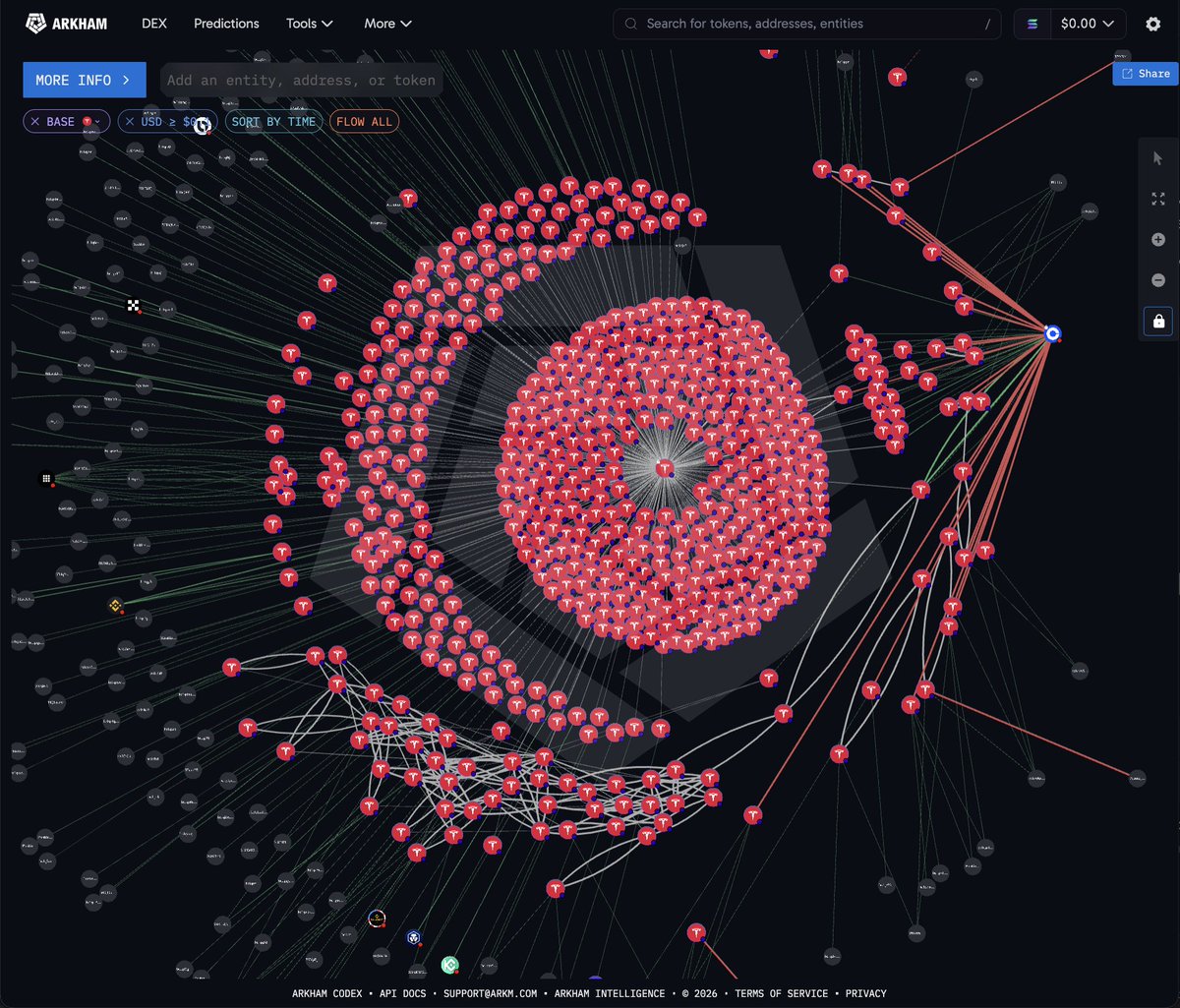Open the DEX page
The height and width of the screenshot is (1008, 1180).
[x=153, y=24]
